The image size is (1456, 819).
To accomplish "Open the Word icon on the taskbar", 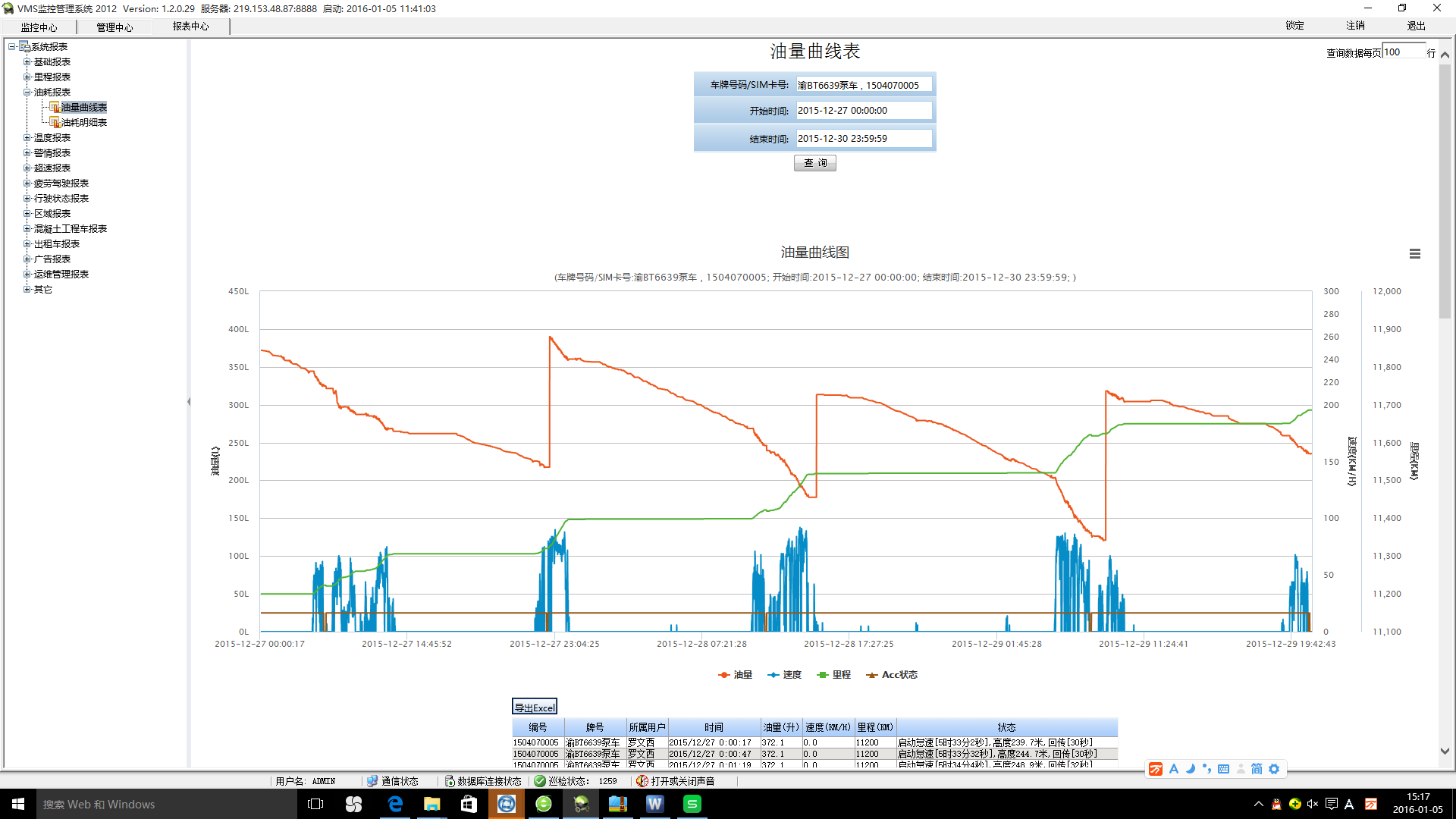I will coord(655,804).
